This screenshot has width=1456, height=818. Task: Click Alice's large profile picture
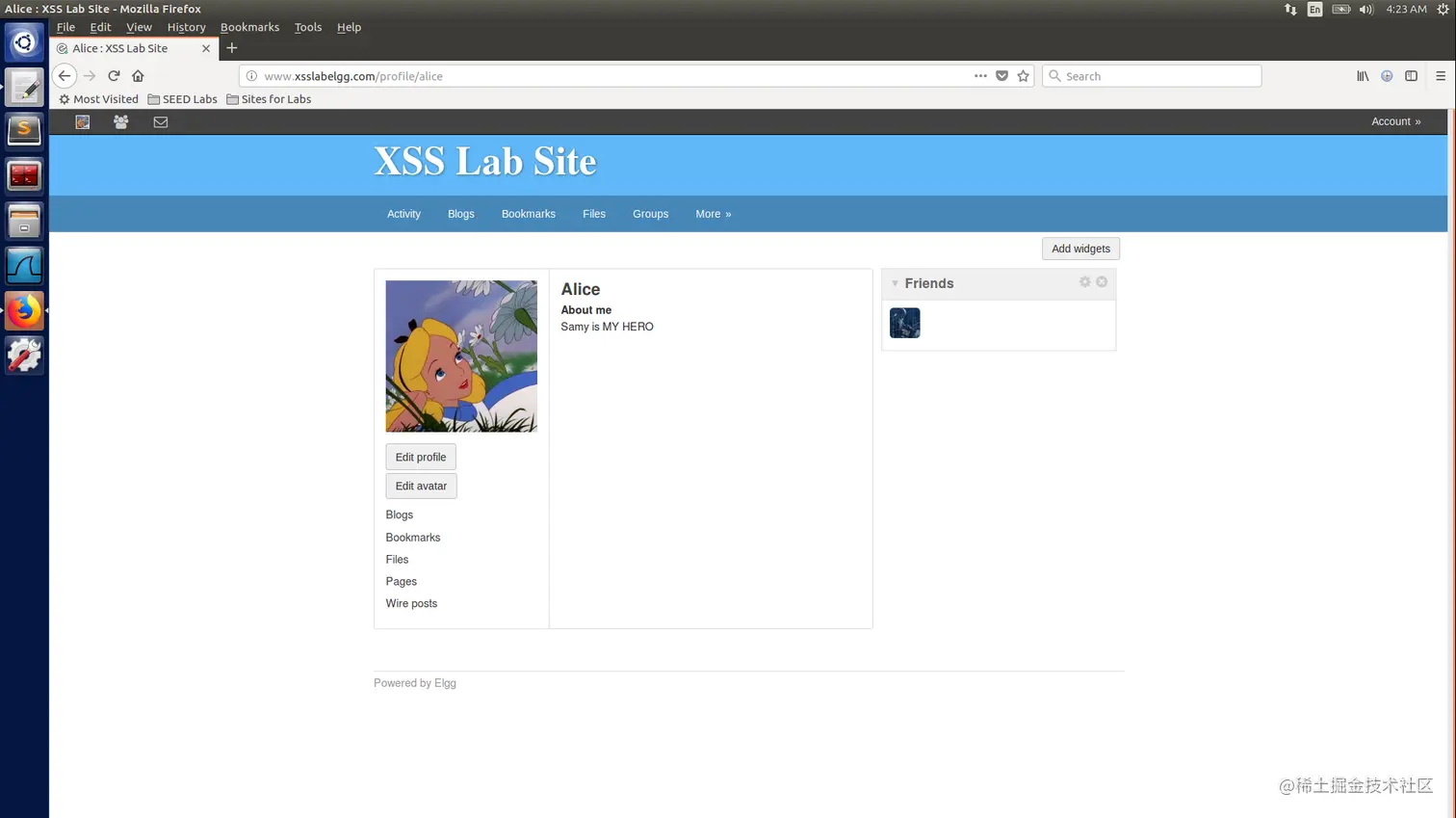[x=461, y=356]
